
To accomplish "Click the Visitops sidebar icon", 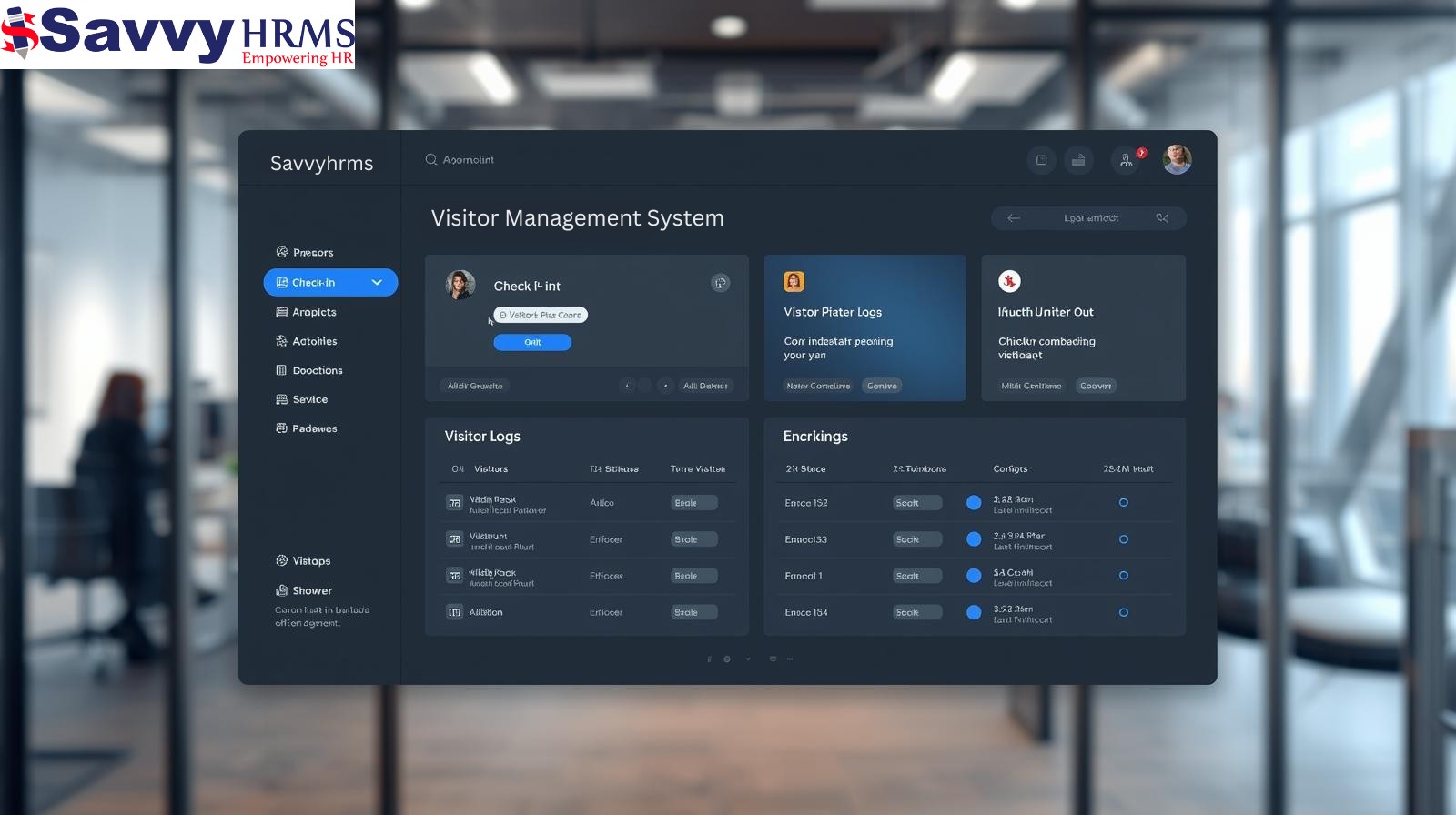I will click(282, 561).
